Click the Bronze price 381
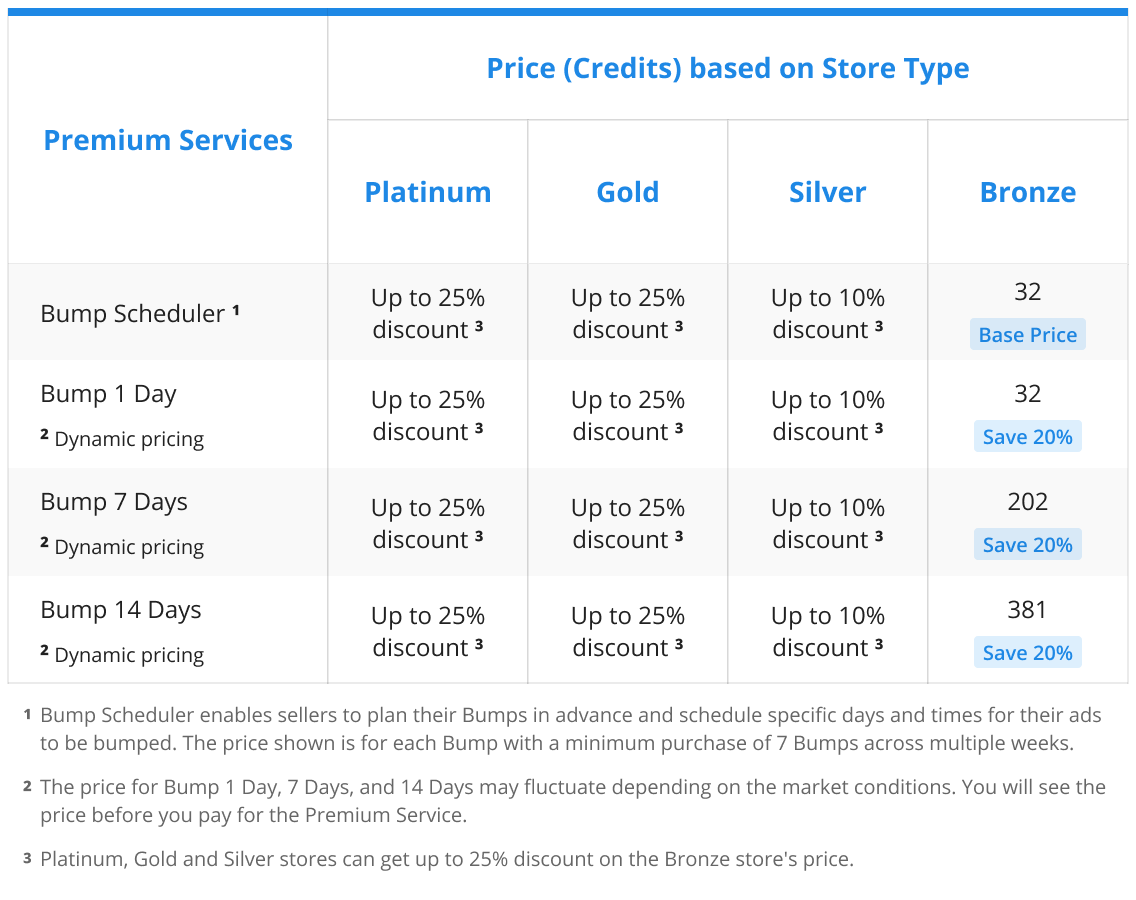1136x900 pixels. click(x=1028, y=609)
